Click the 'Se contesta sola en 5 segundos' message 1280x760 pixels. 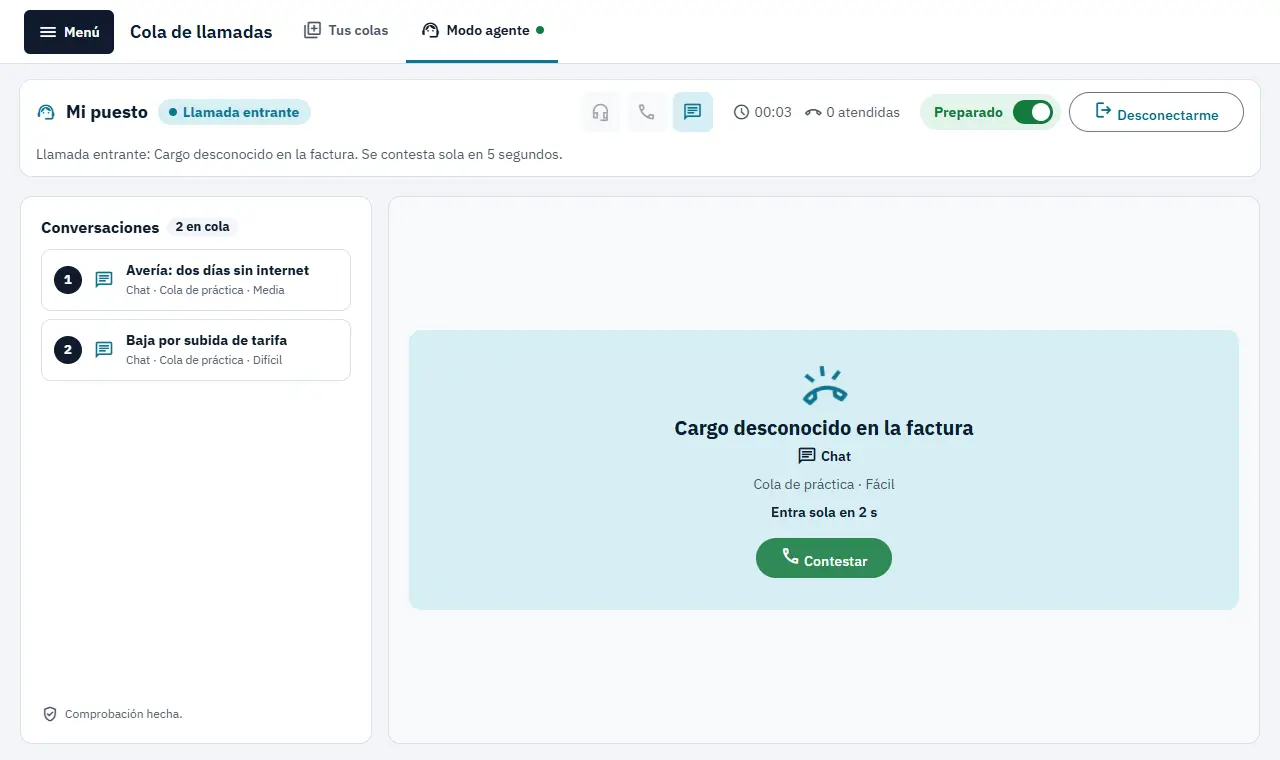pyautogui.click(x=461, y=155)
